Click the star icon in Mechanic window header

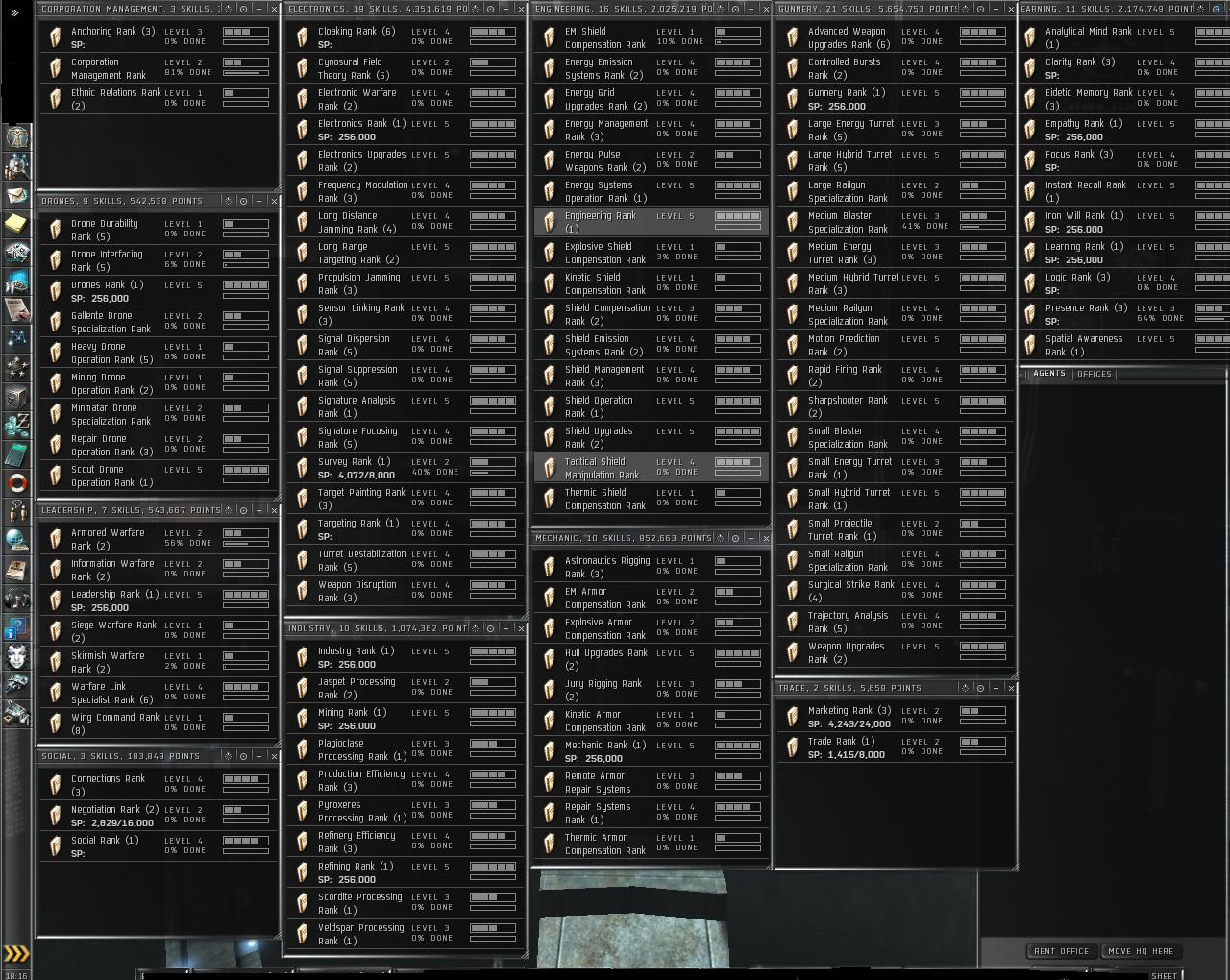[719, 538]
